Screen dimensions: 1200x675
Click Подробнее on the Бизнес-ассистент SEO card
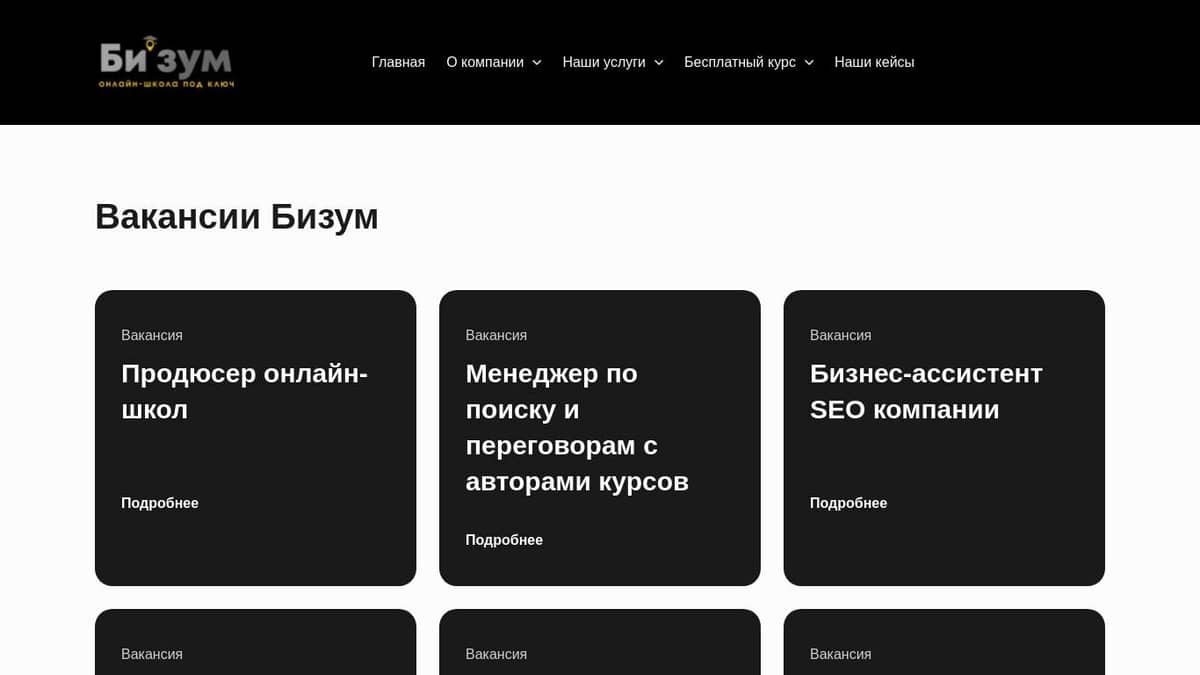[848, 503]
